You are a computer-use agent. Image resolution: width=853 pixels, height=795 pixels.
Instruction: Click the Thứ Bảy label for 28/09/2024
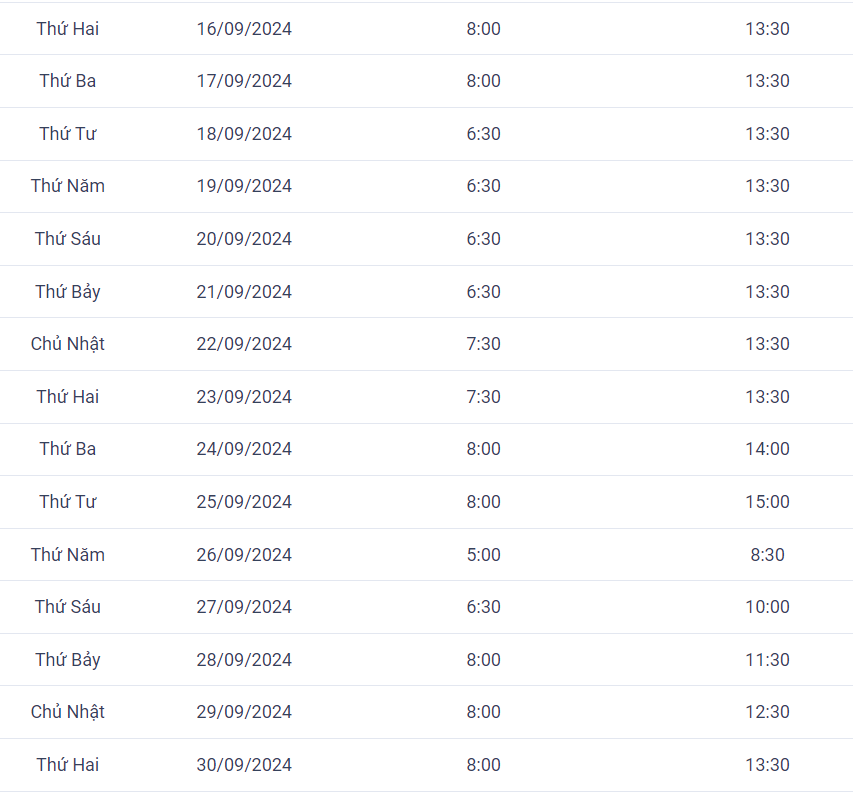(x=67, y=660)
